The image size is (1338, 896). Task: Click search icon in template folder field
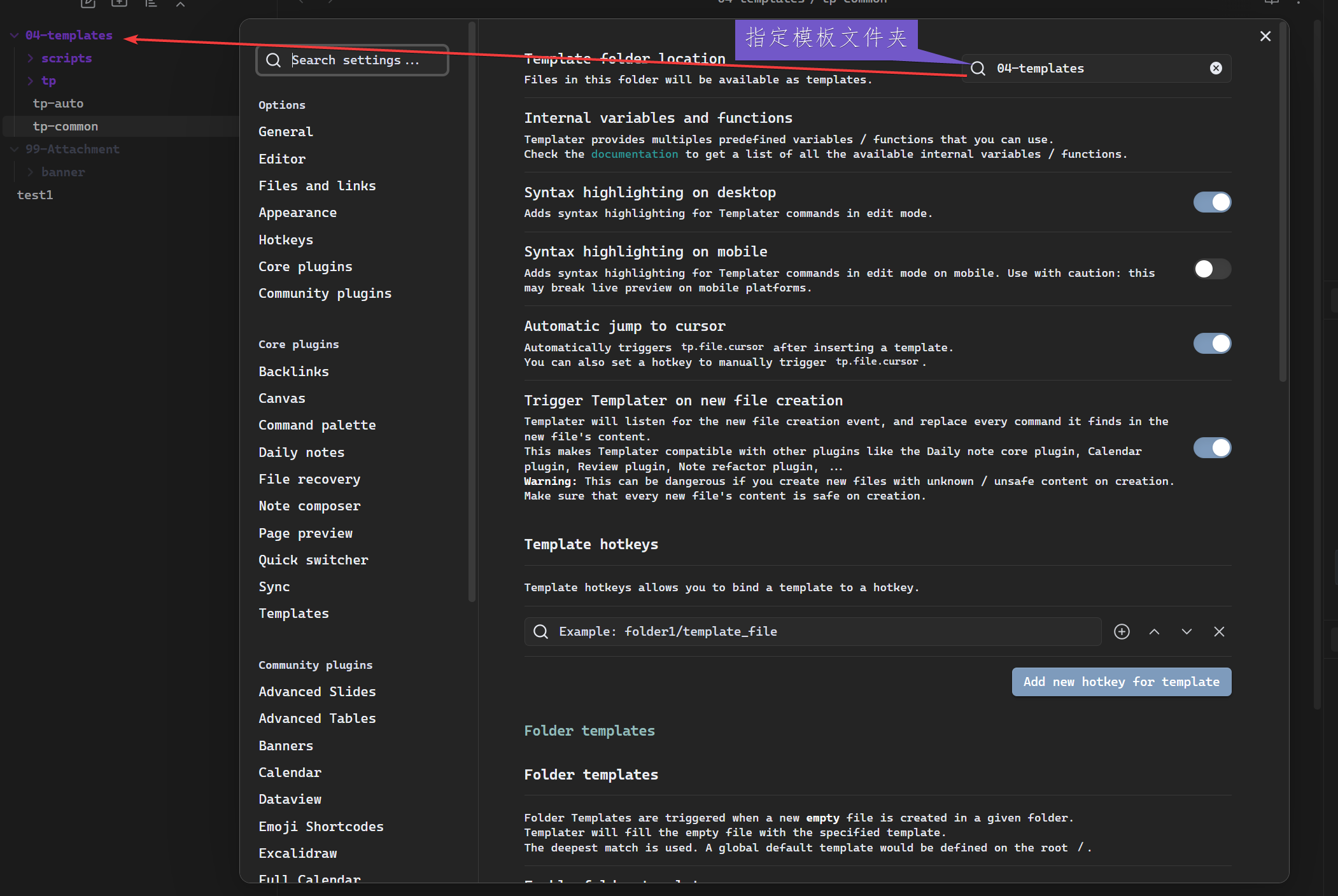(978, 68)
